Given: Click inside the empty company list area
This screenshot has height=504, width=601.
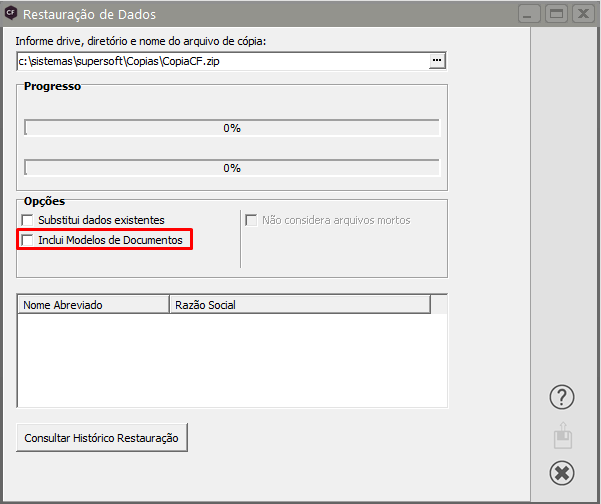Looking at the screenshot, I should (x=232, y=360).
